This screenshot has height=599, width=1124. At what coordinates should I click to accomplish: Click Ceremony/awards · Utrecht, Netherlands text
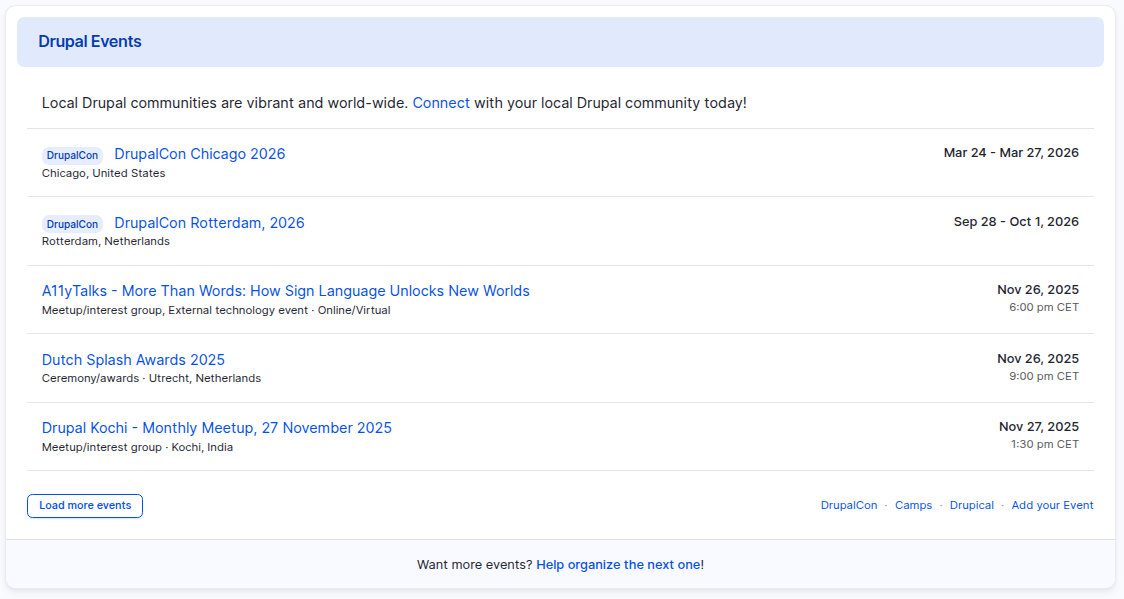click(x=151, y=378)
